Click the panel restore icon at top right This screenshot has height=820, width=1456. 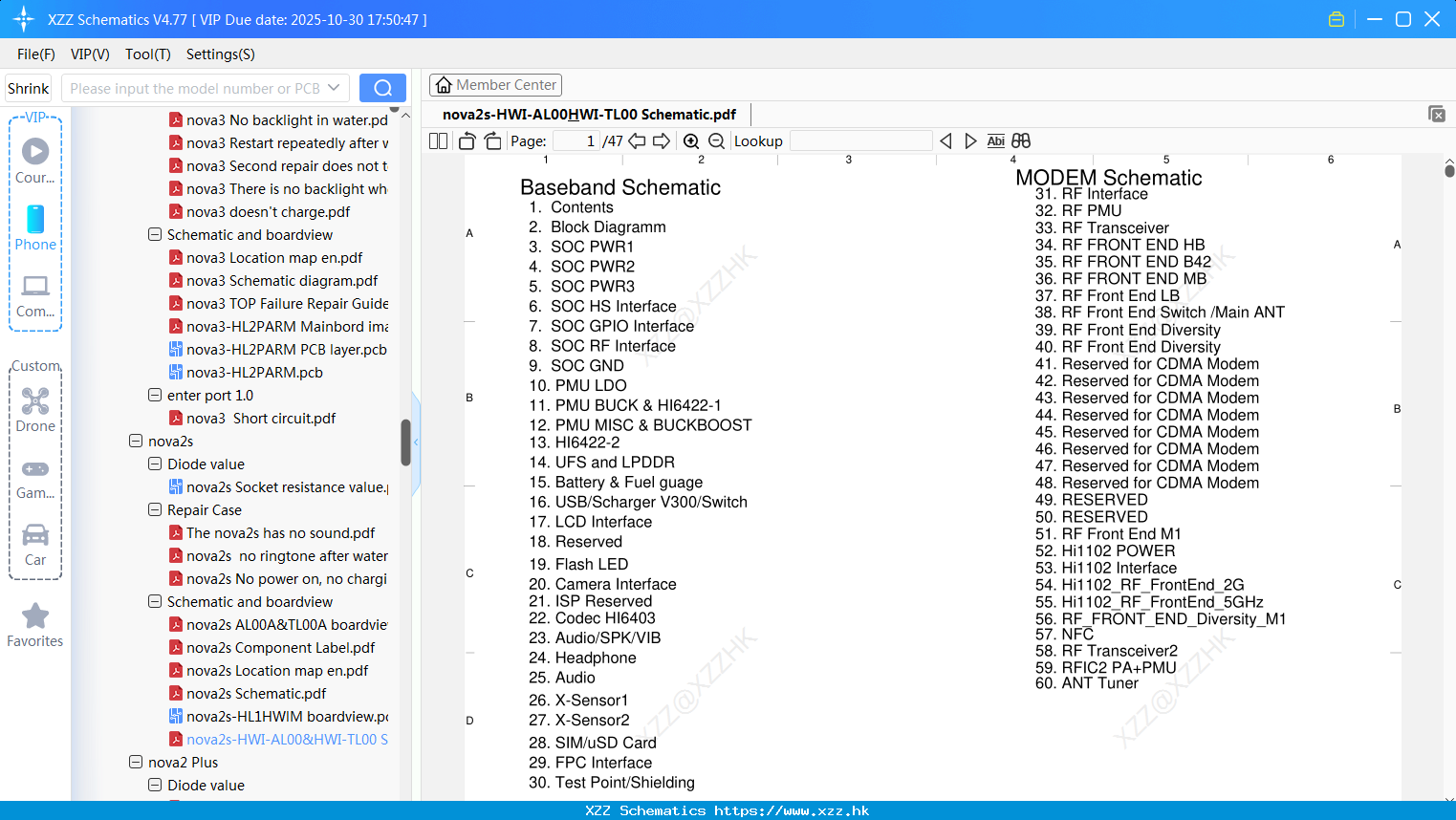pos(1437,114)
